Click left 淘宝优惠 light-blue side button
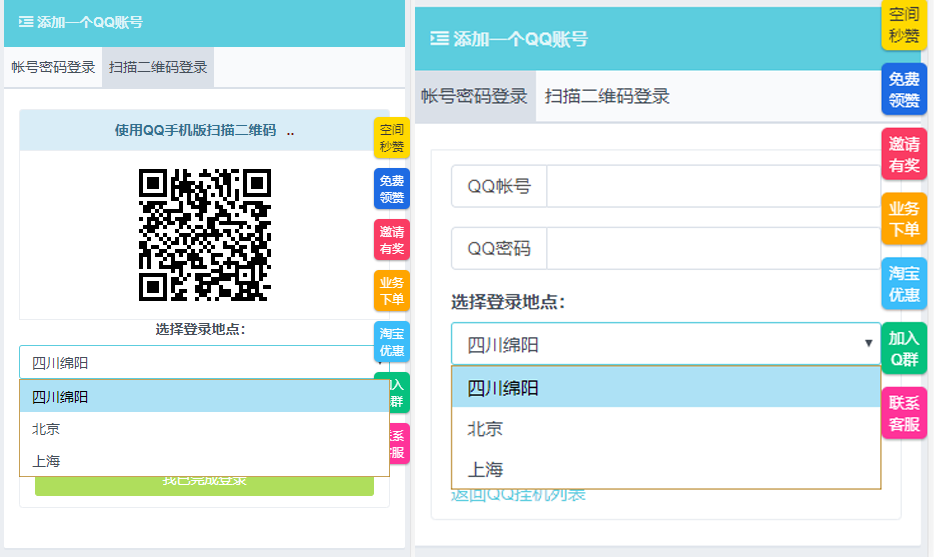Image resolution: width=934 pixels, height=557 pixels. [392, 342]
